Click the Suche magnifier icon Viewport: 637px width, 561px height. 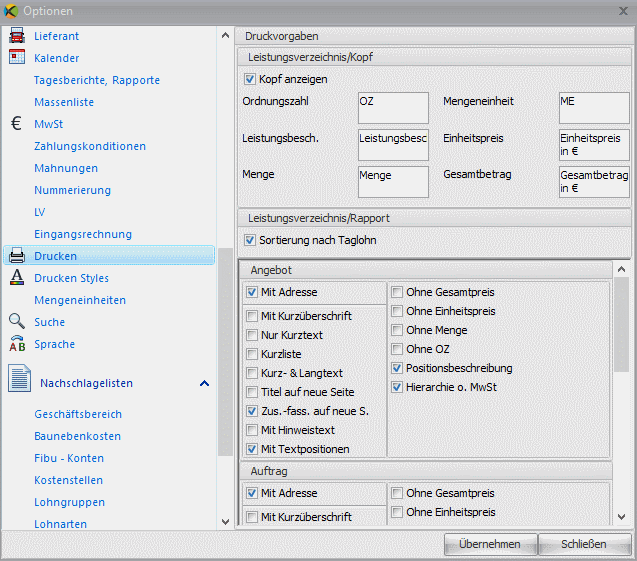pyautogui.click(x=16, y=322)
